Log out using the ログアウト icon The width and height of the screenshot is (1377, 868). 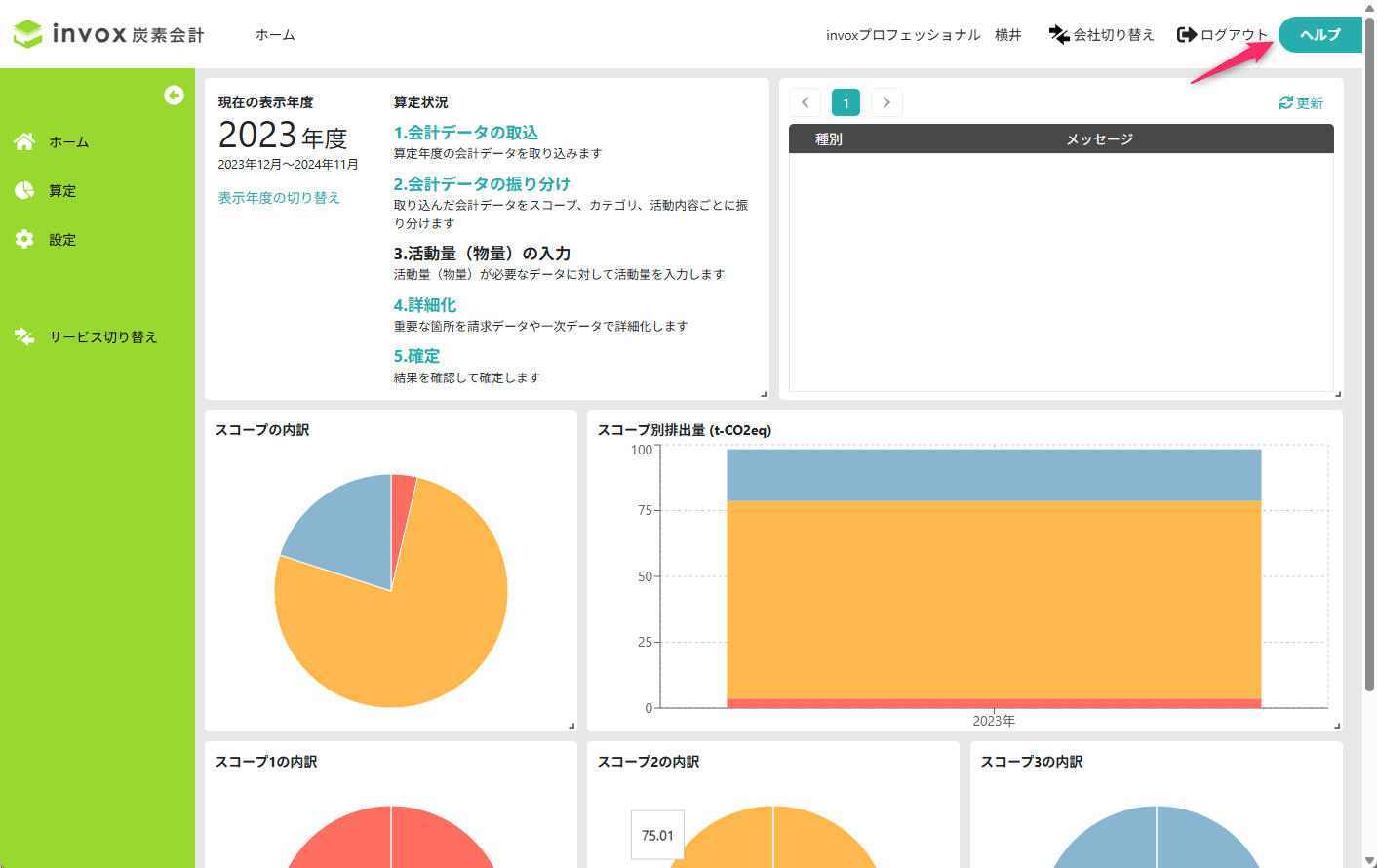click(1187, 34)
